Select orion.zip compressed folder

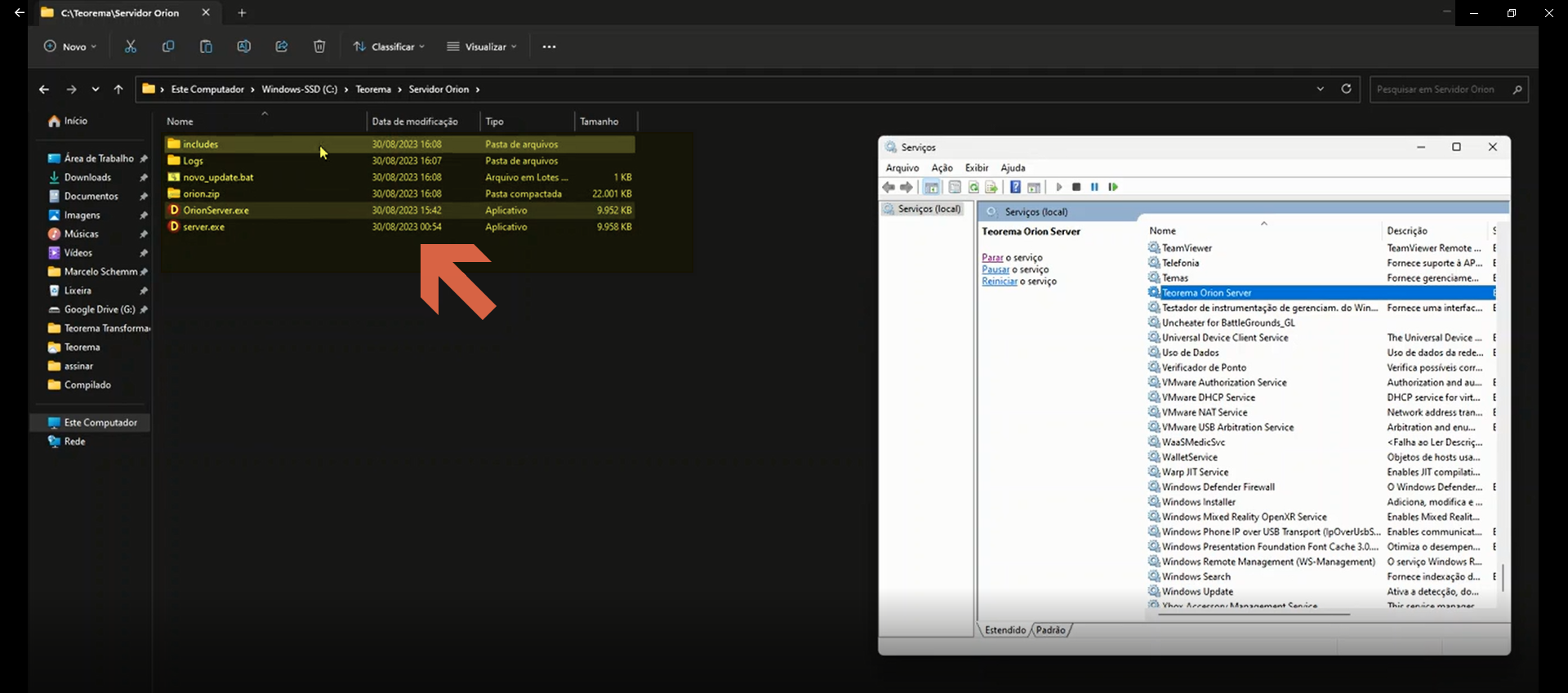click(399, 193)
